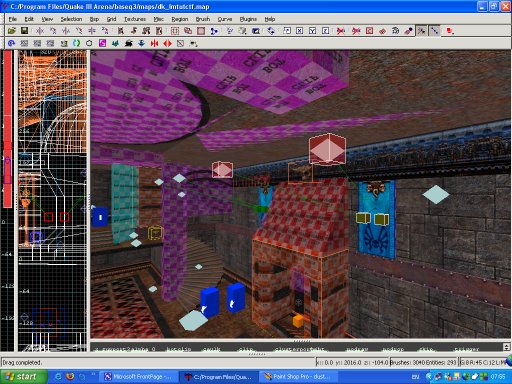The image size is (512, 384).
Task: Enable the free rotate tool
Action: tap(271, 31)
